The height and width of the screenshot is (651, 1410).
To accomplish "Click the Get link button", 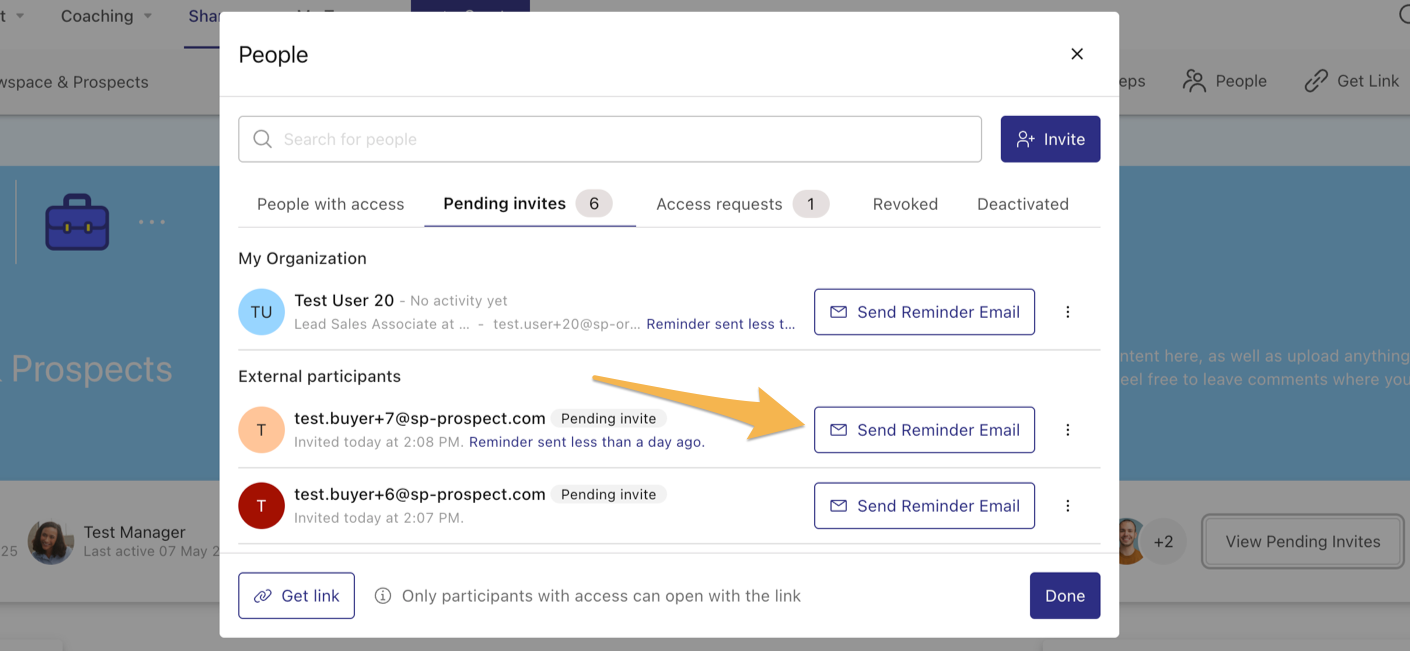I will [296, 596].
